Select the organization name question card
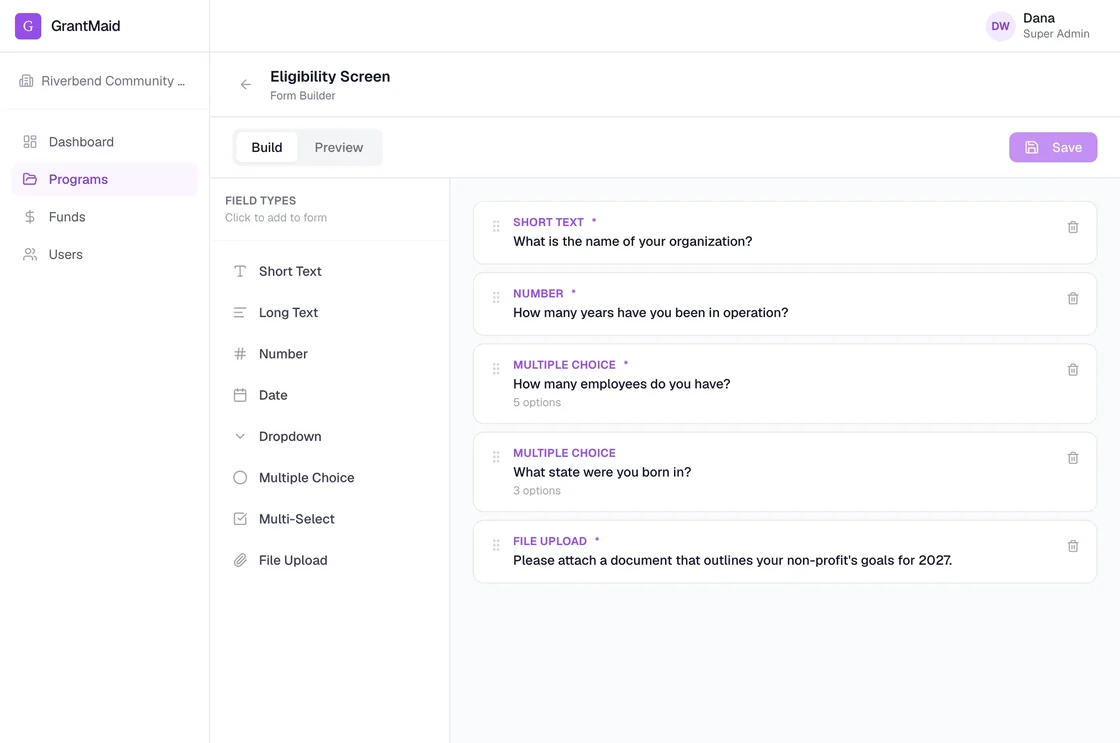1120x743 pixels. 784,233
